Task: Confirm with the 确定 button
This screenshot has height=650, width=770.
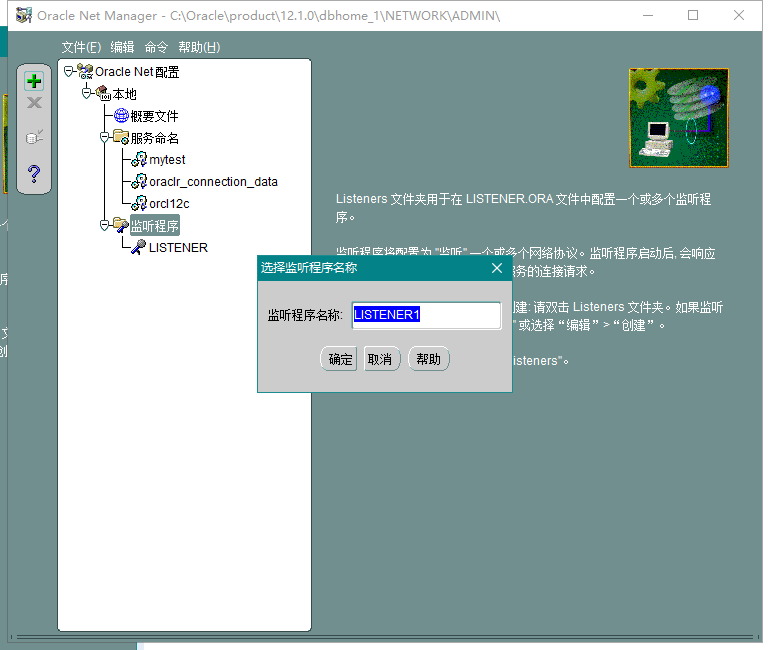Action: pos(339,359)
